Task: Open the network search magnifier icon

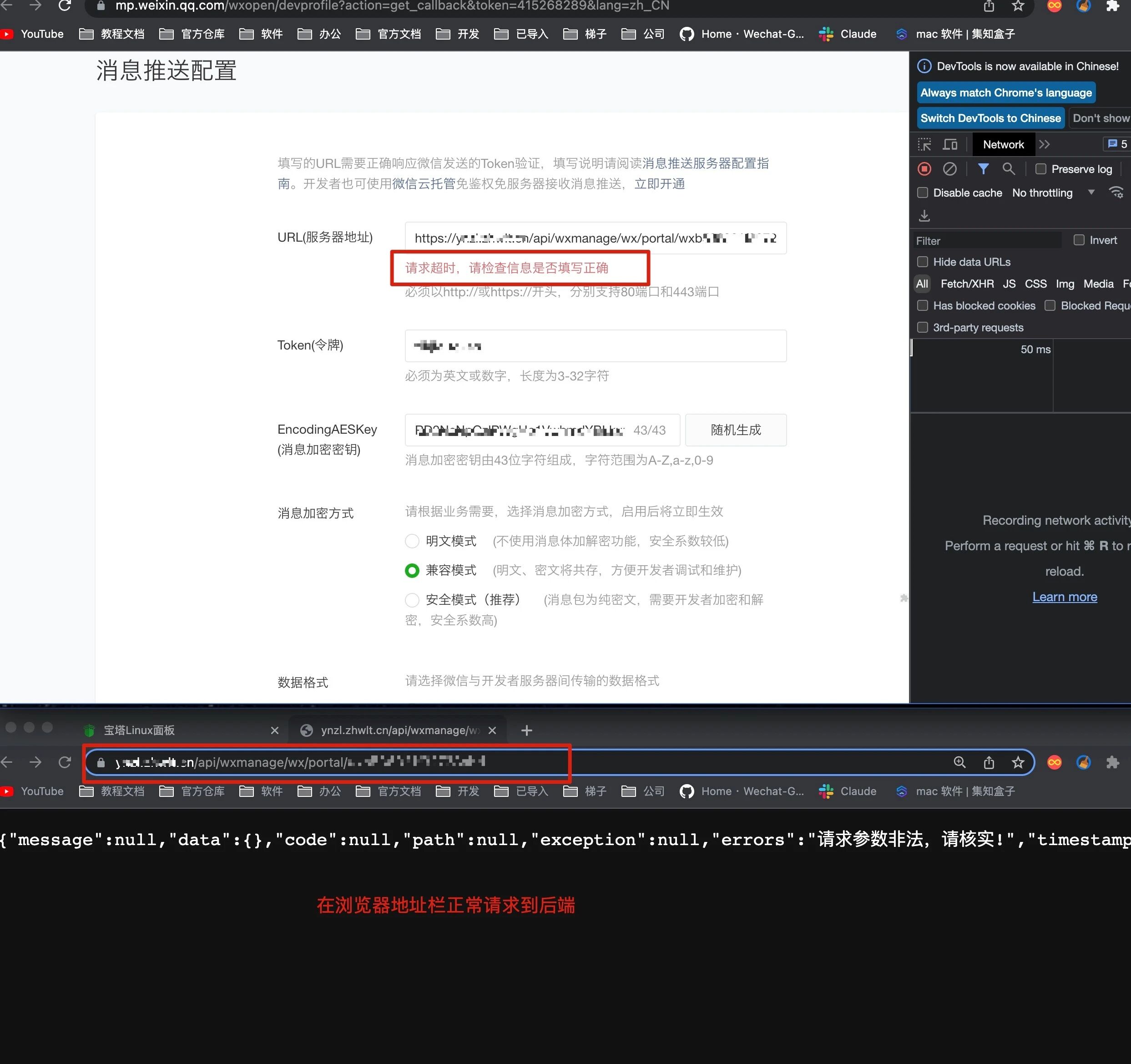Action: 1009,169
